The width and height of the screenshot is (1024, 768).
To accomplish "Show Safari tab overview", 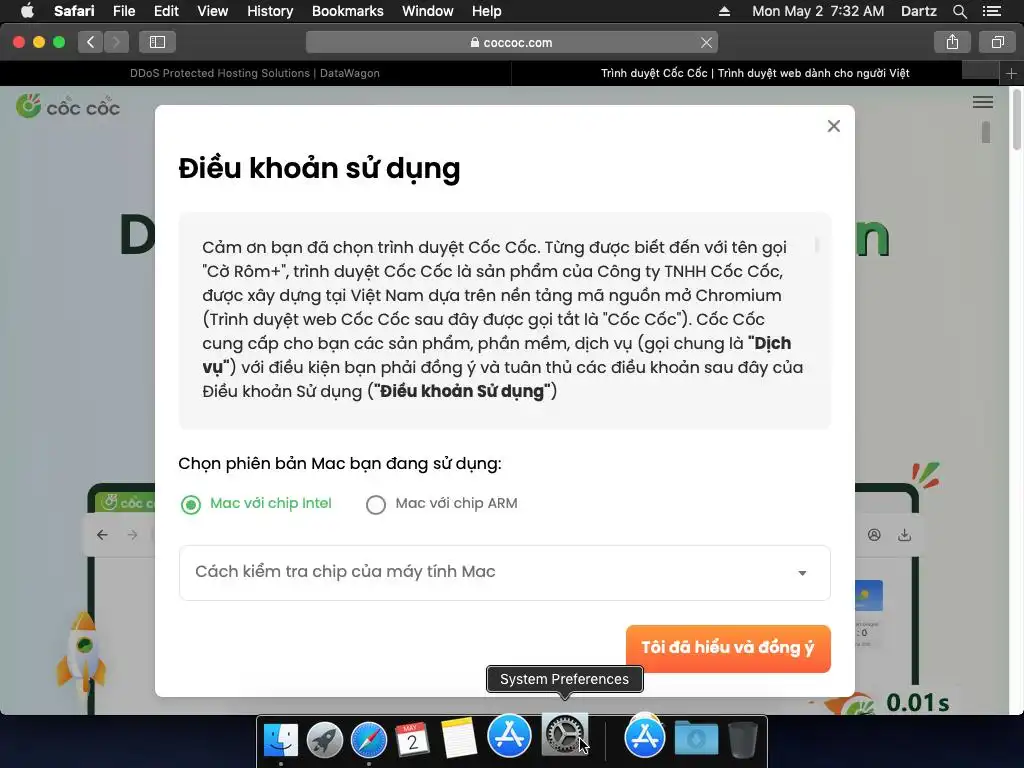I will 997,42.
